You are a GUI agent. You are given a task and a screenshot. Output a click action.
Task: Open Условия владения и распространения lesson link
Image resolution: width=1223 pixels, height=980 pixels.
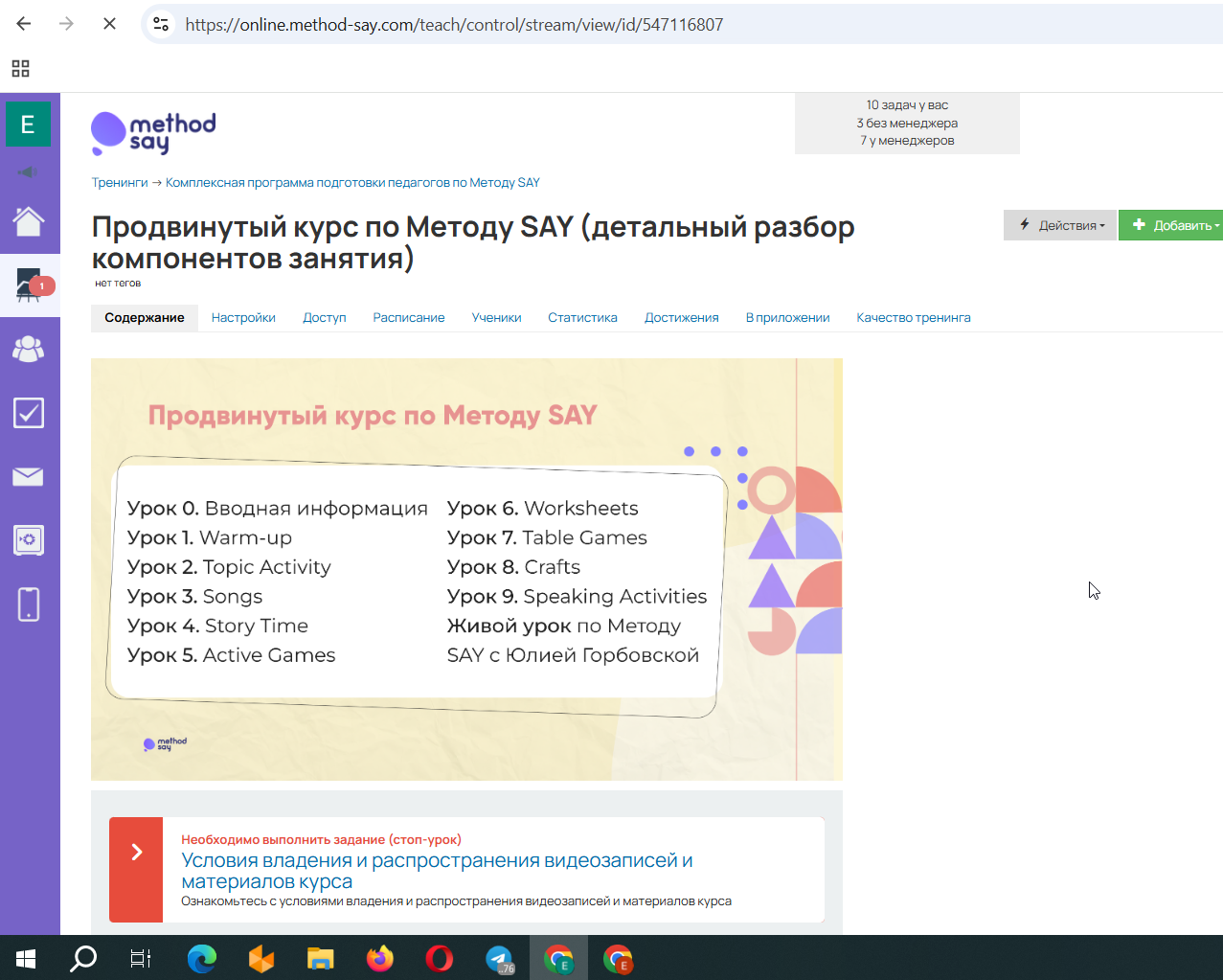[x=437, y=871]
